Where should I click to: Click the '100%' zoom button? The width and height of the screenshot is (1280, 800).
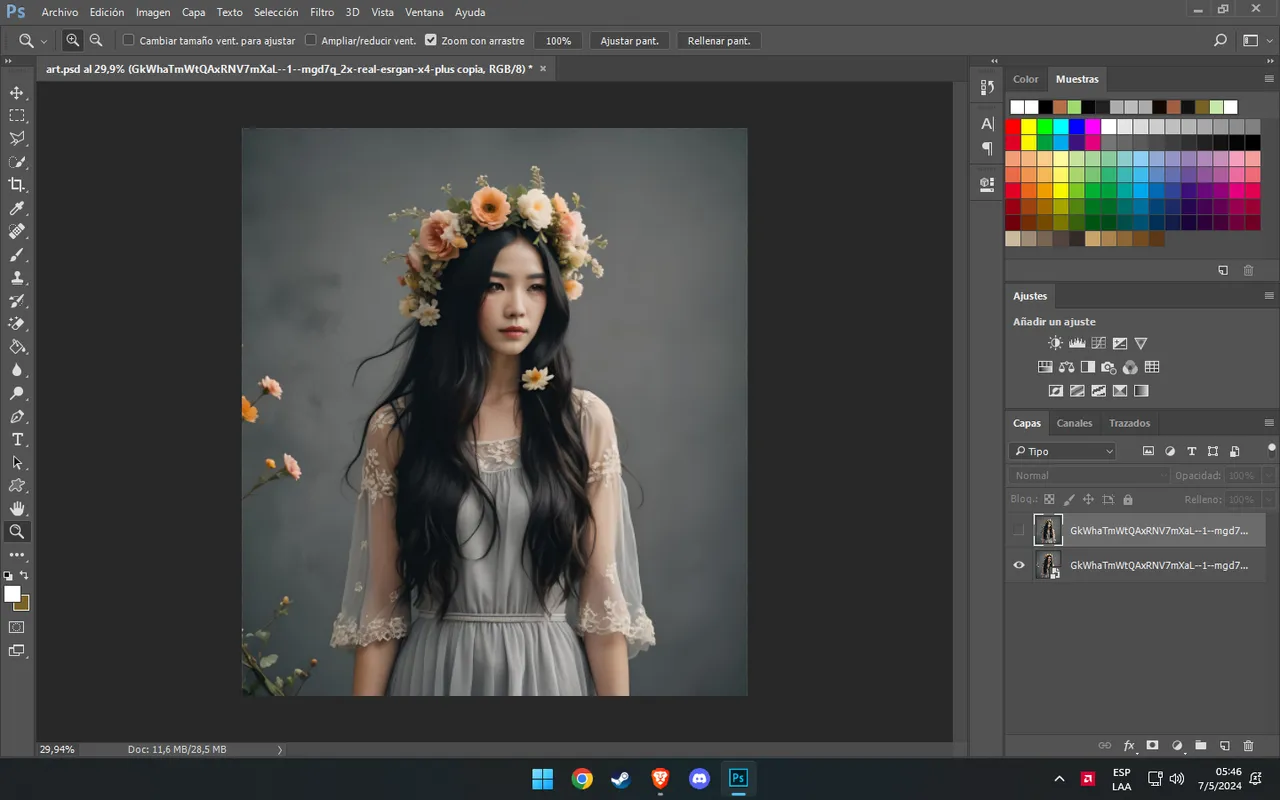coord(558,41)
